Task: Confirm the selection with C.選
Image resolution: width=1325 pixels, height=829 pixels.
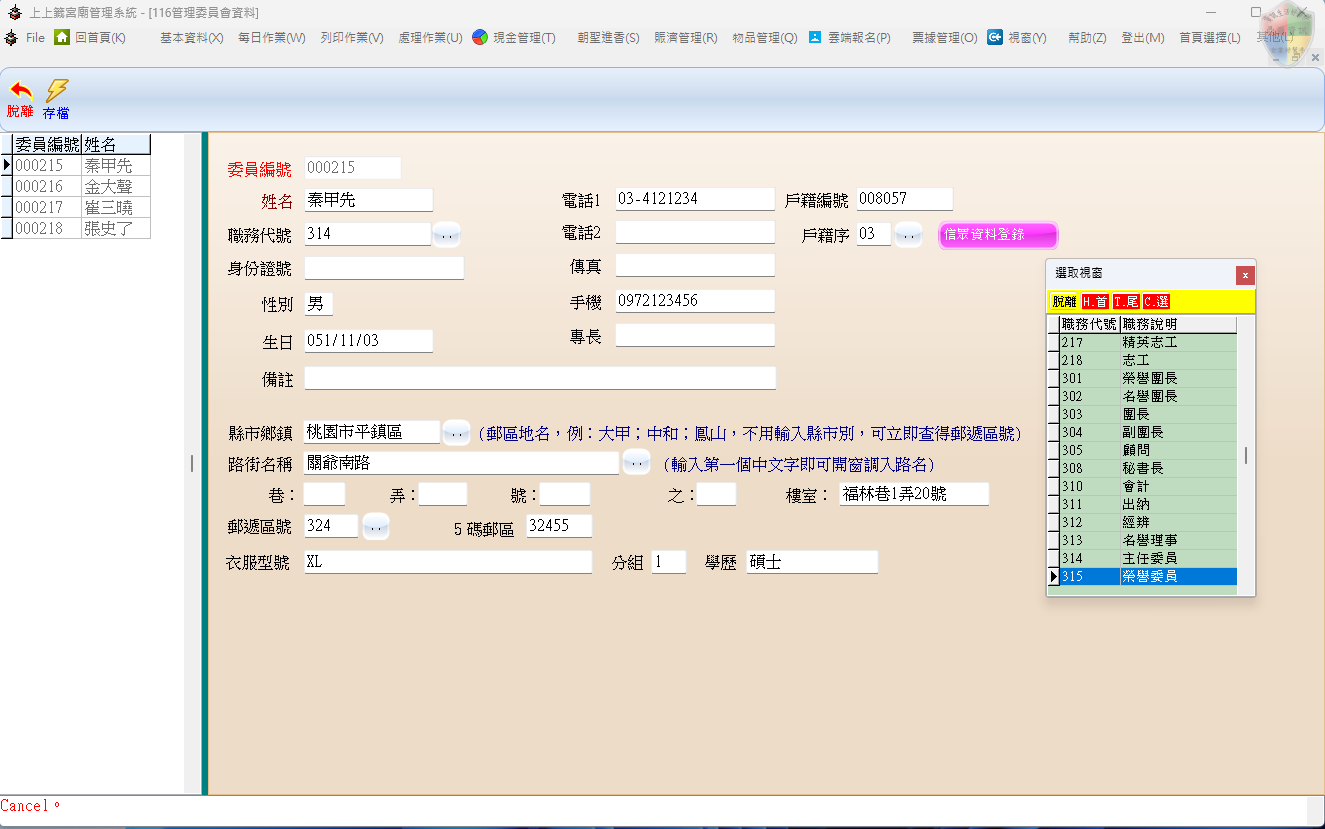Action: pos(1156,301)
